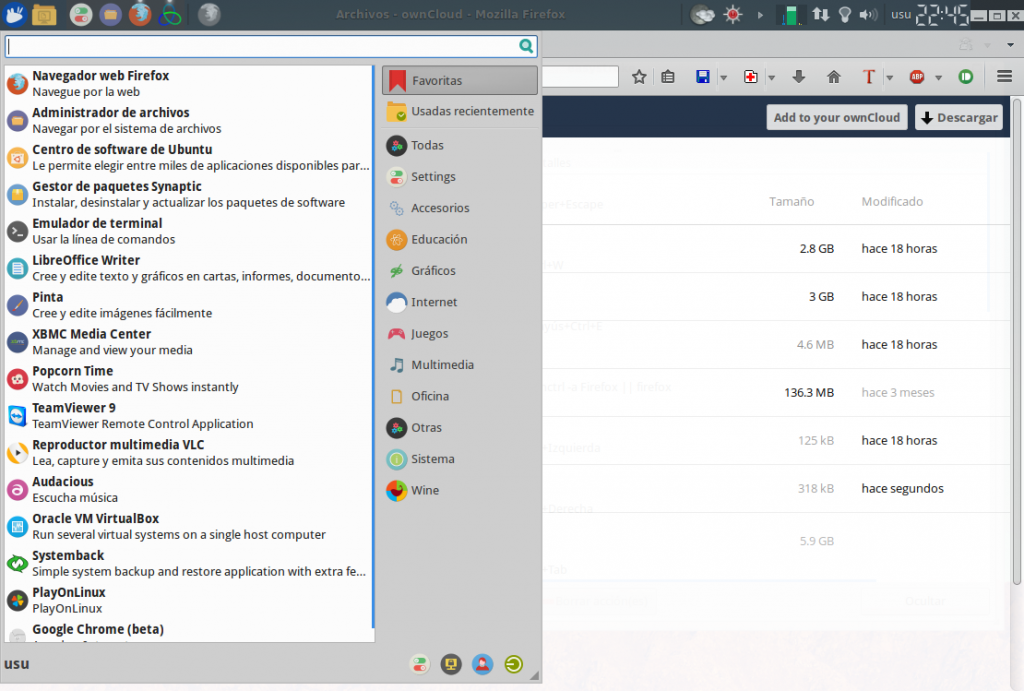
Task: Switch user from menu footer
Action: click(x=482, y=664)
